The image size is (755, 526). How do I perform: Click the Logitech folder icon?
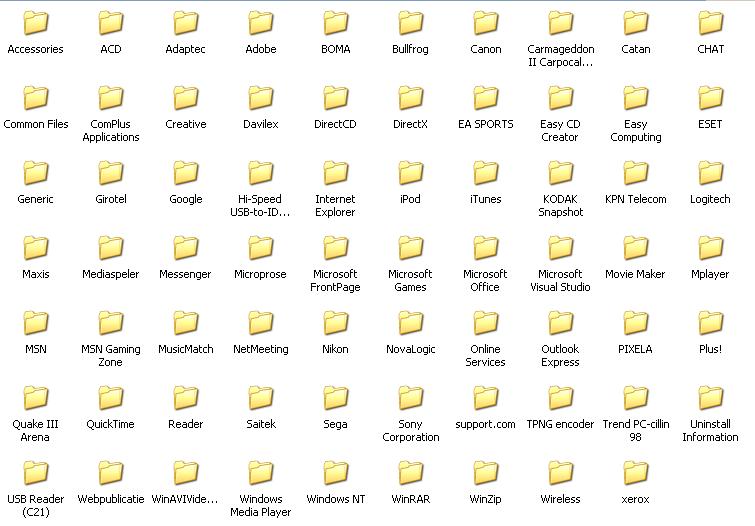(711, 173)
